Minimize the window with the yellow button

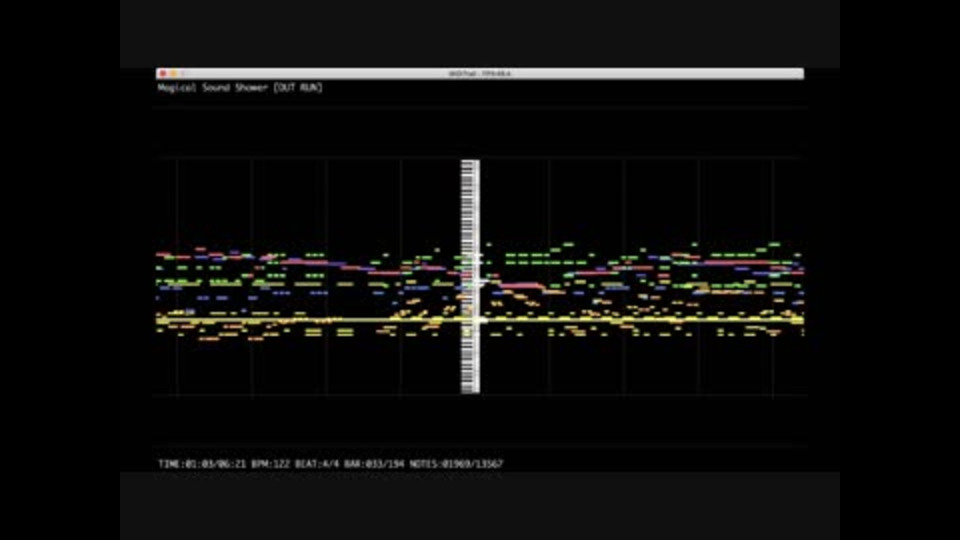tap(173, 73)
